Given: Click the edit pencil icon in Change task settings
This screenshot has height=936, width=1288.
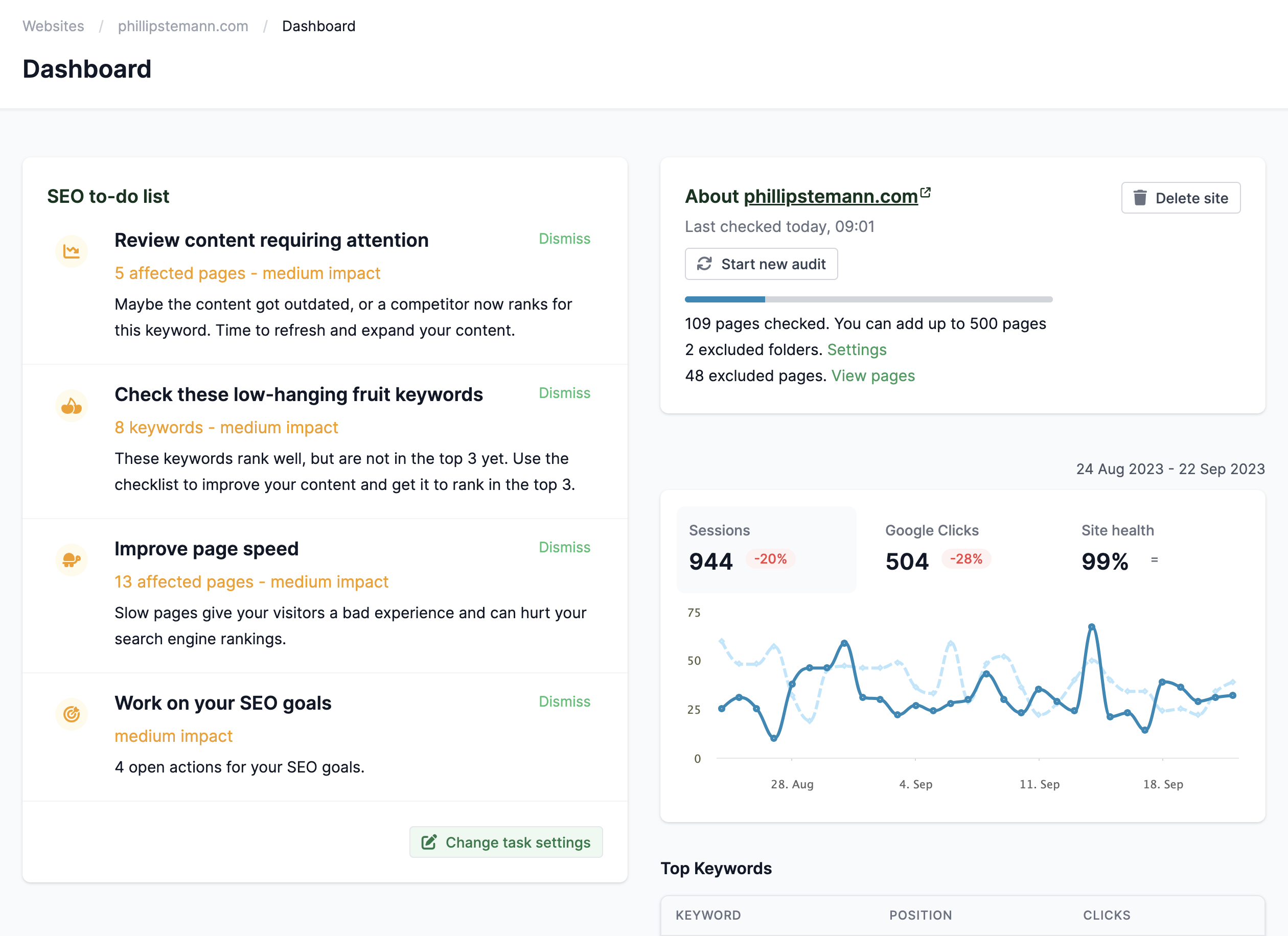Looking at the screenshot, I should tap(429, 843).
